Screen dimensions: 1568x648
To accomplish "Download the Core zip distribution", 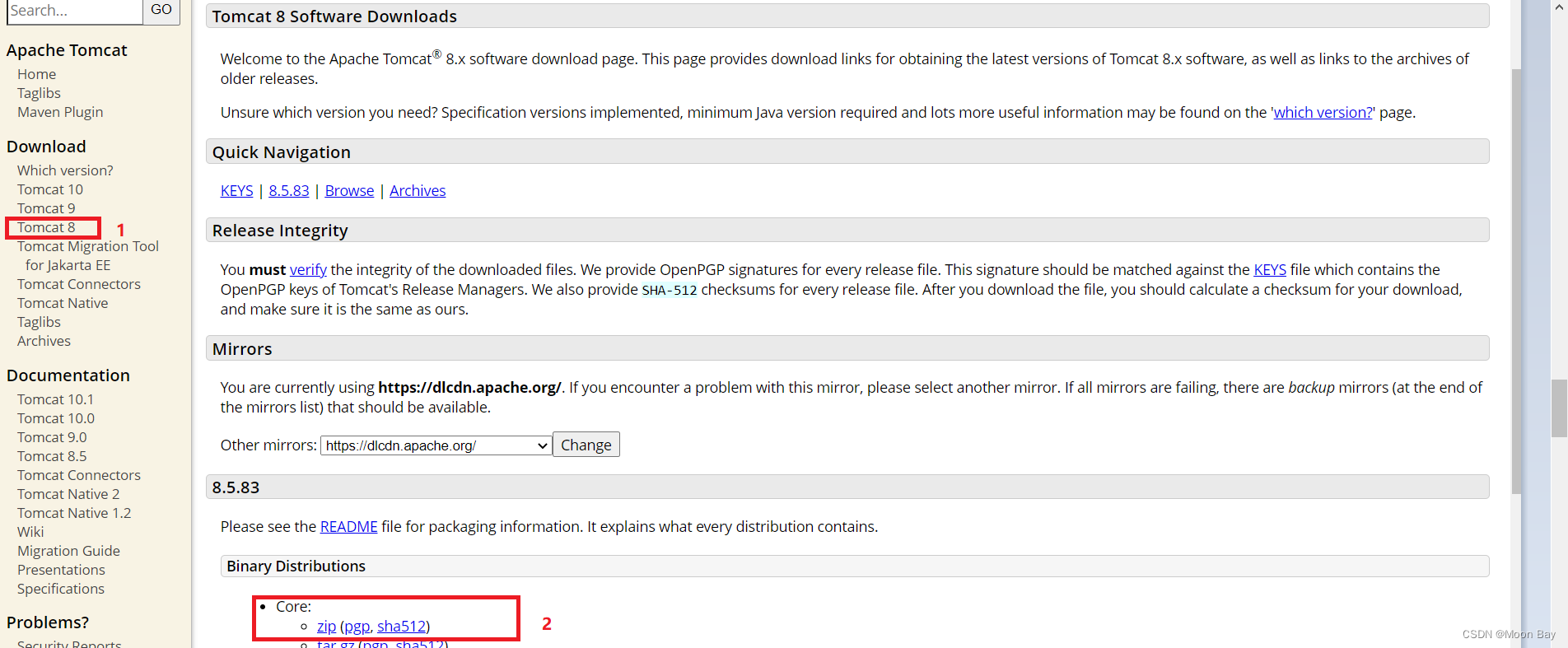I will (x=326, y=627).
